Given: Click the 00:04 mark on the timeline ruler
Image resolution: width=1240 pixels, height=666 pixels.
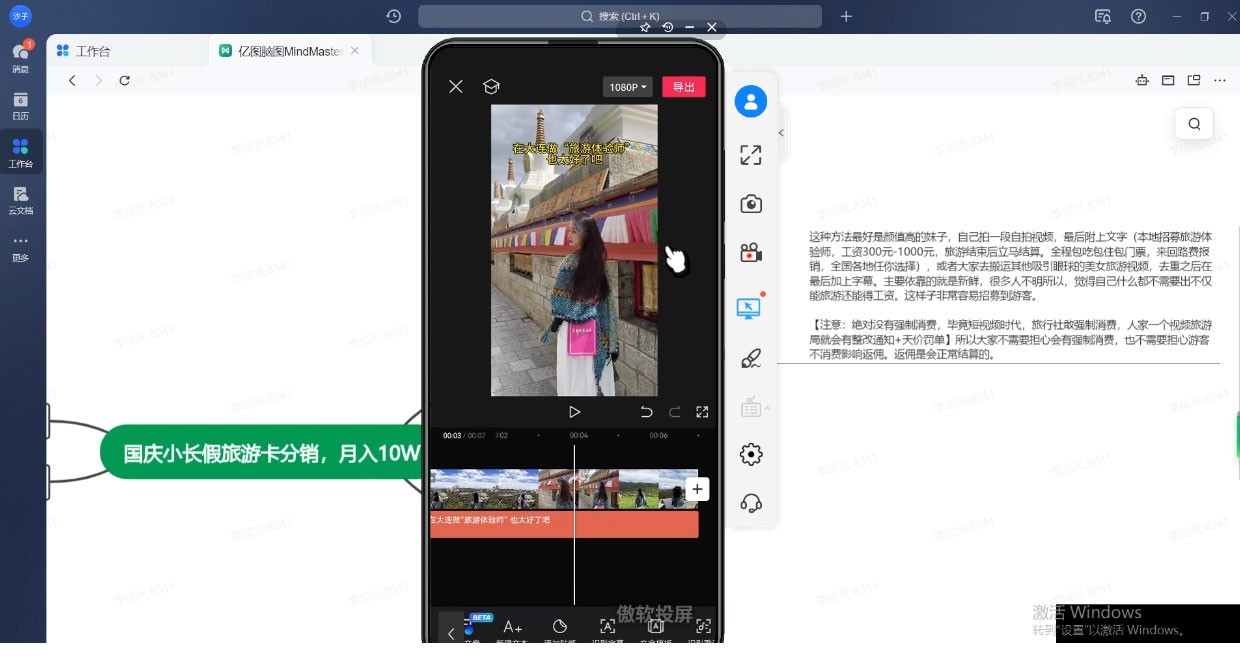Looking at the screenshot, I should pyautogui.click(x=579, y=436).
